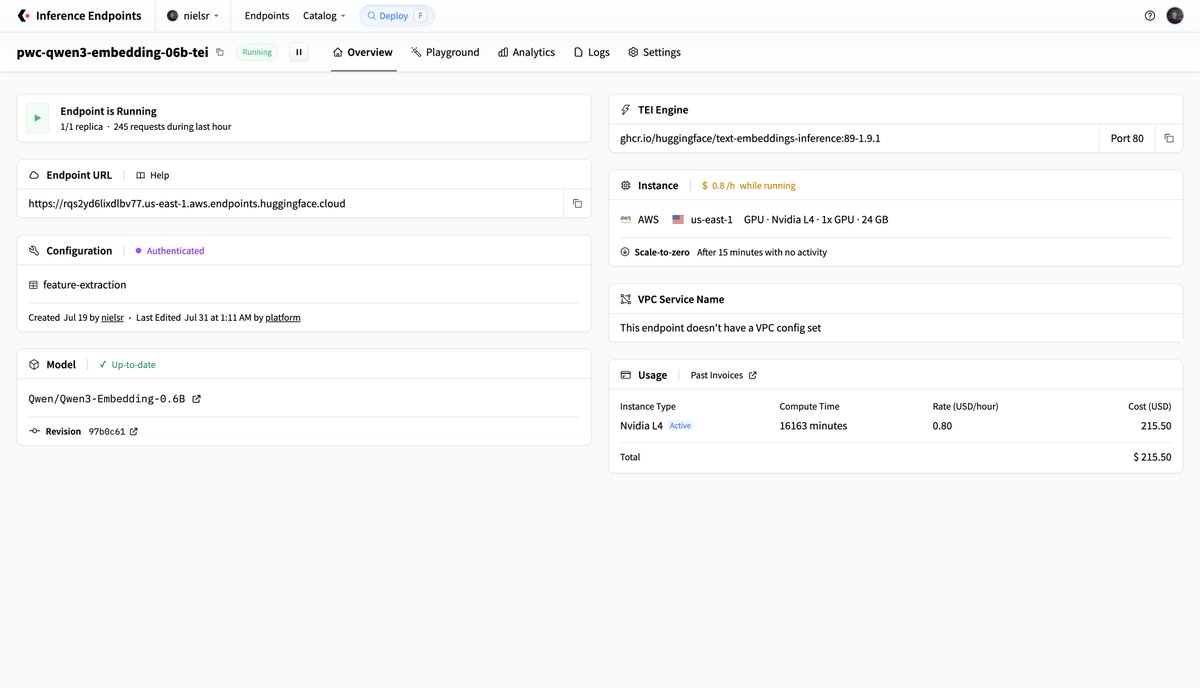
Task: Click the 16163 minutes compute time
Action: [x=813, y=426]
